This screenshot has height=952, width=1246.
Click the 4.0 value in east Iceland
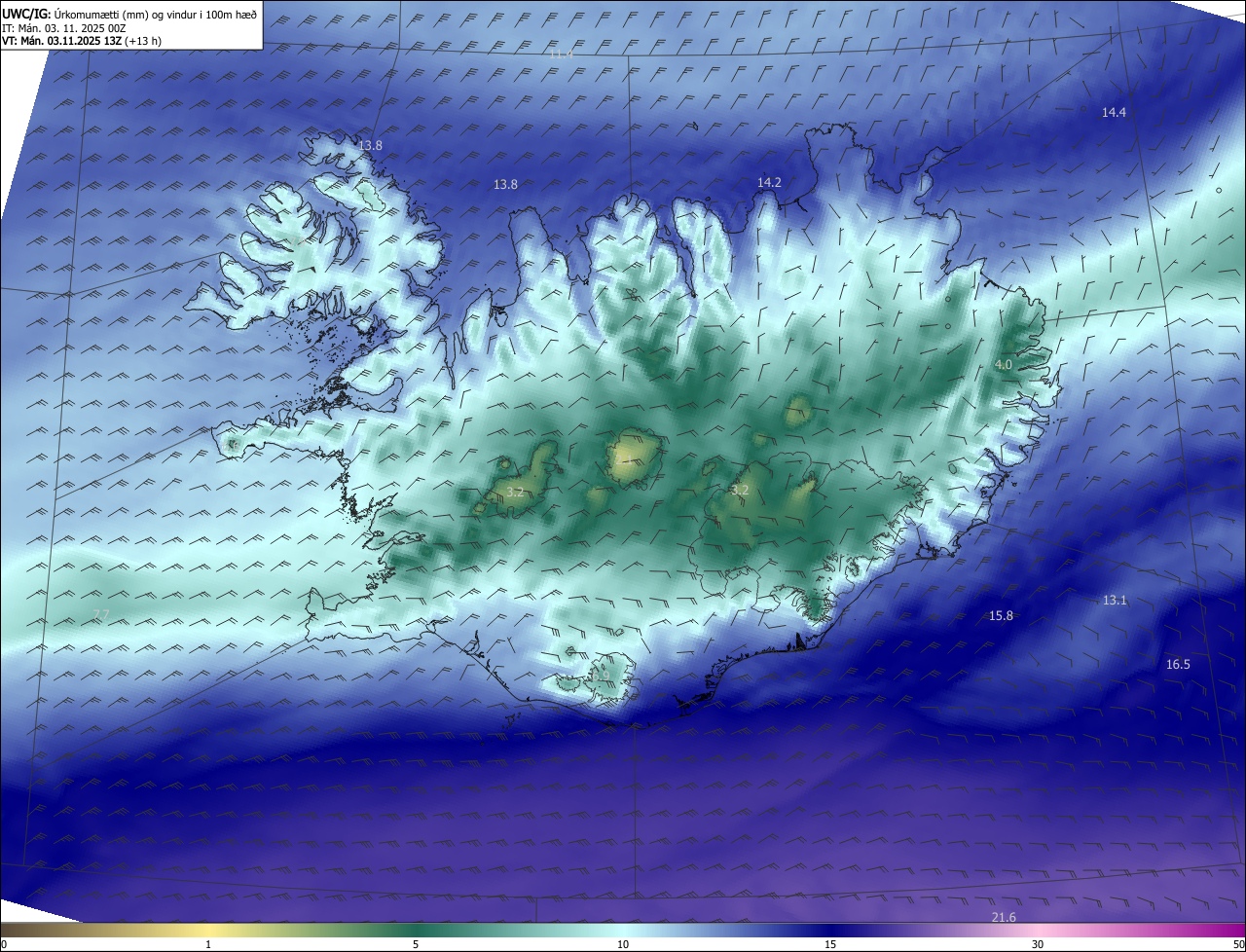(x=1003, y=364)
